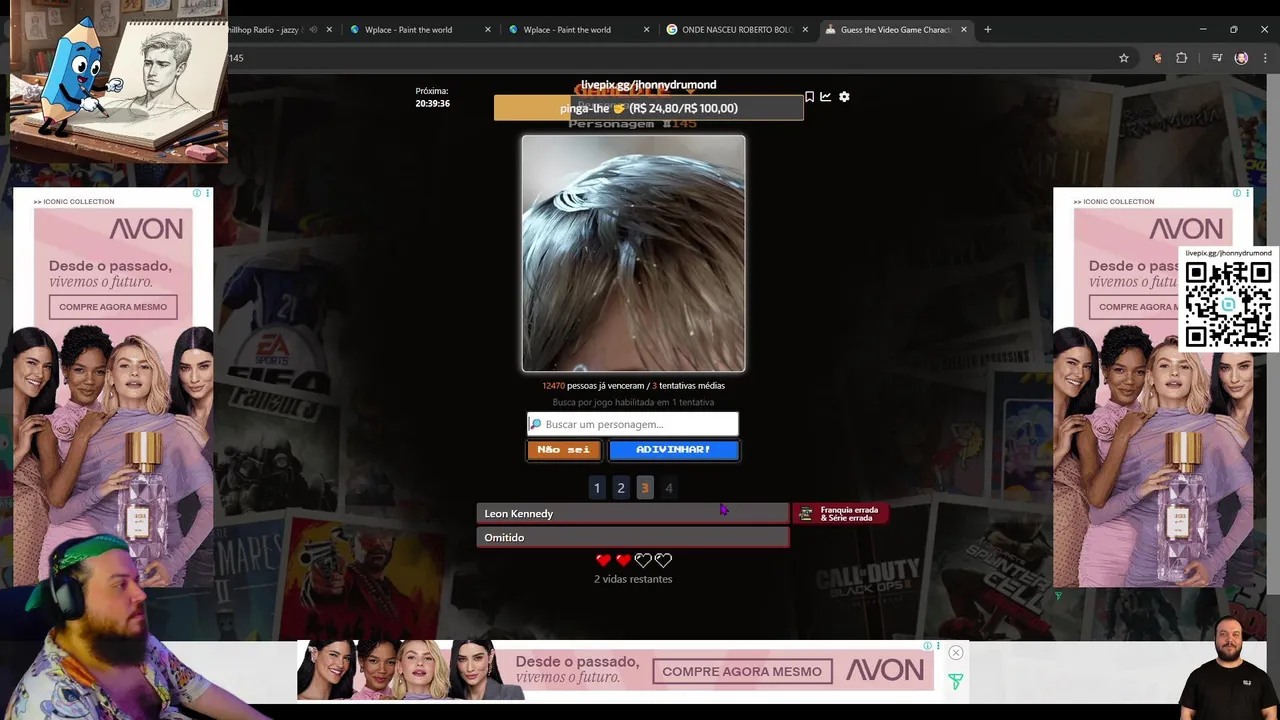Close the ONDE NASCEU ROBERTO tab
This screenshot has height=720, width=1280.
tap(805, 29)
